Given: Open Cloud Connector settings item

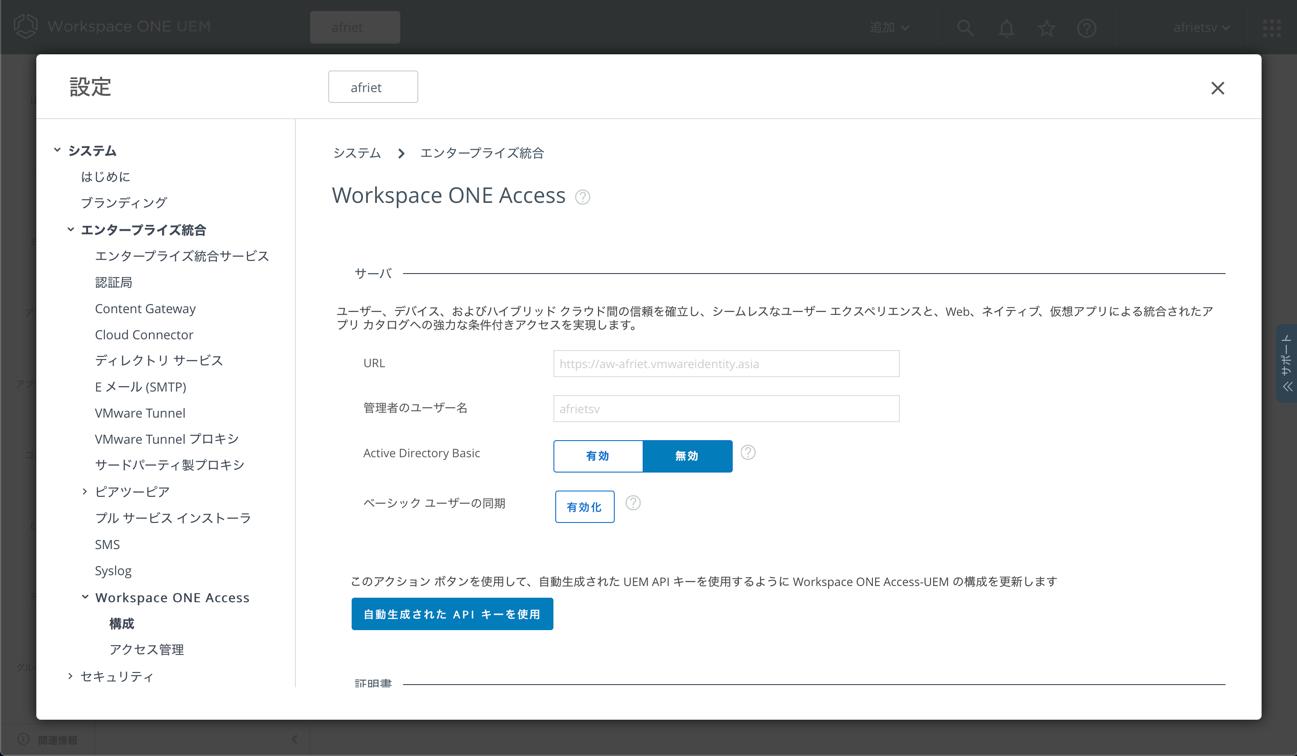Looking at the screenshot, I should click(x=144, y=335).
